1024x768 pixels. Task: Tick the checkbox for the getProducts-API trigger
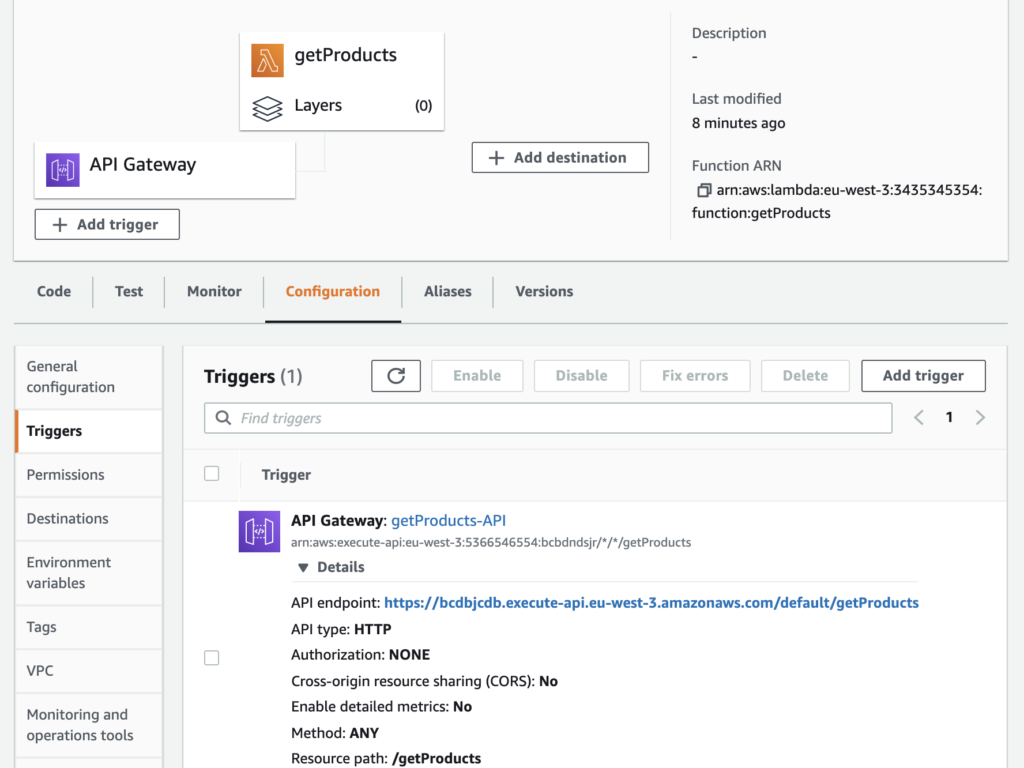tap(212, 658)
